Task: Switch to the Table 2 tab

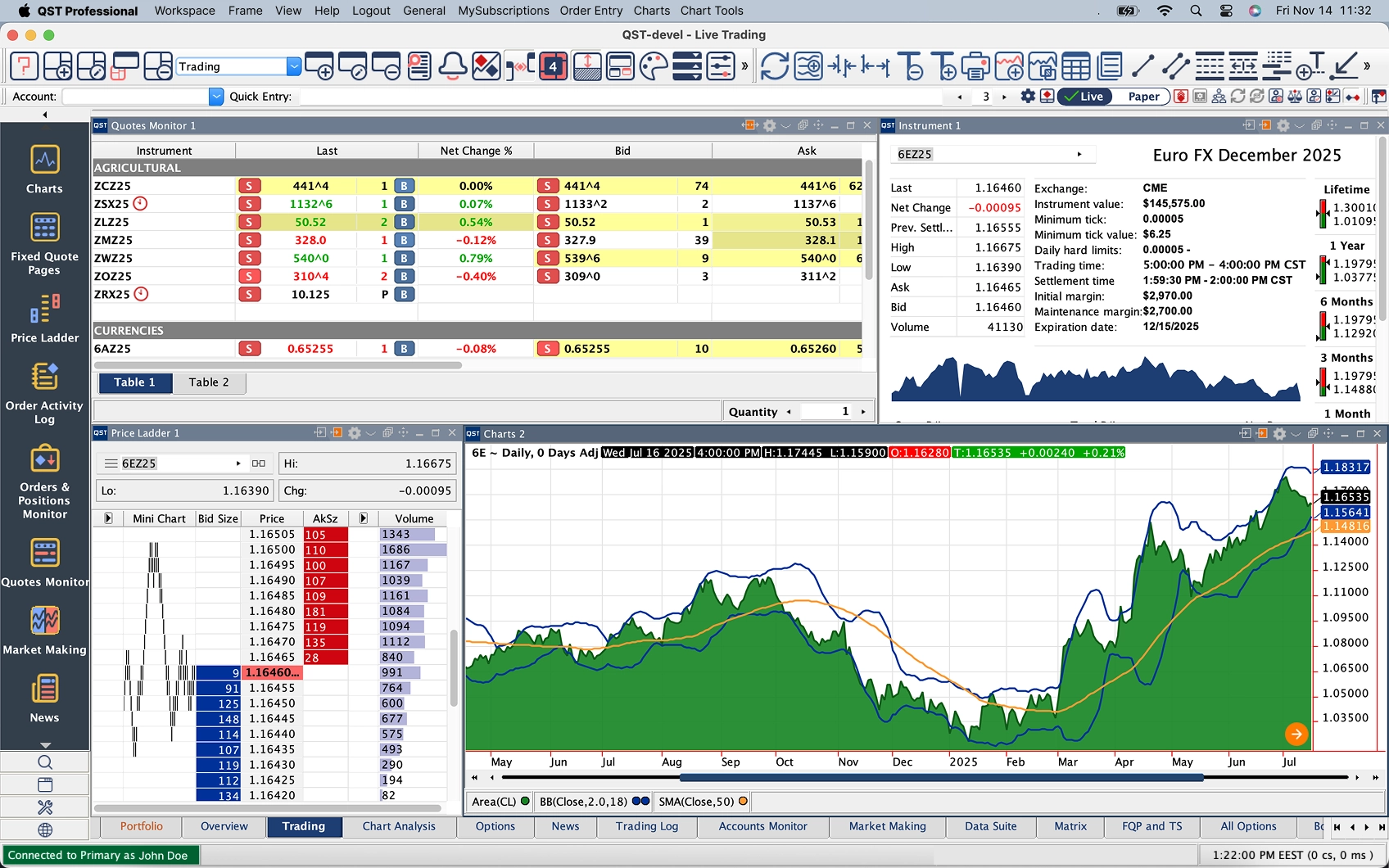Action: point(209,382)
